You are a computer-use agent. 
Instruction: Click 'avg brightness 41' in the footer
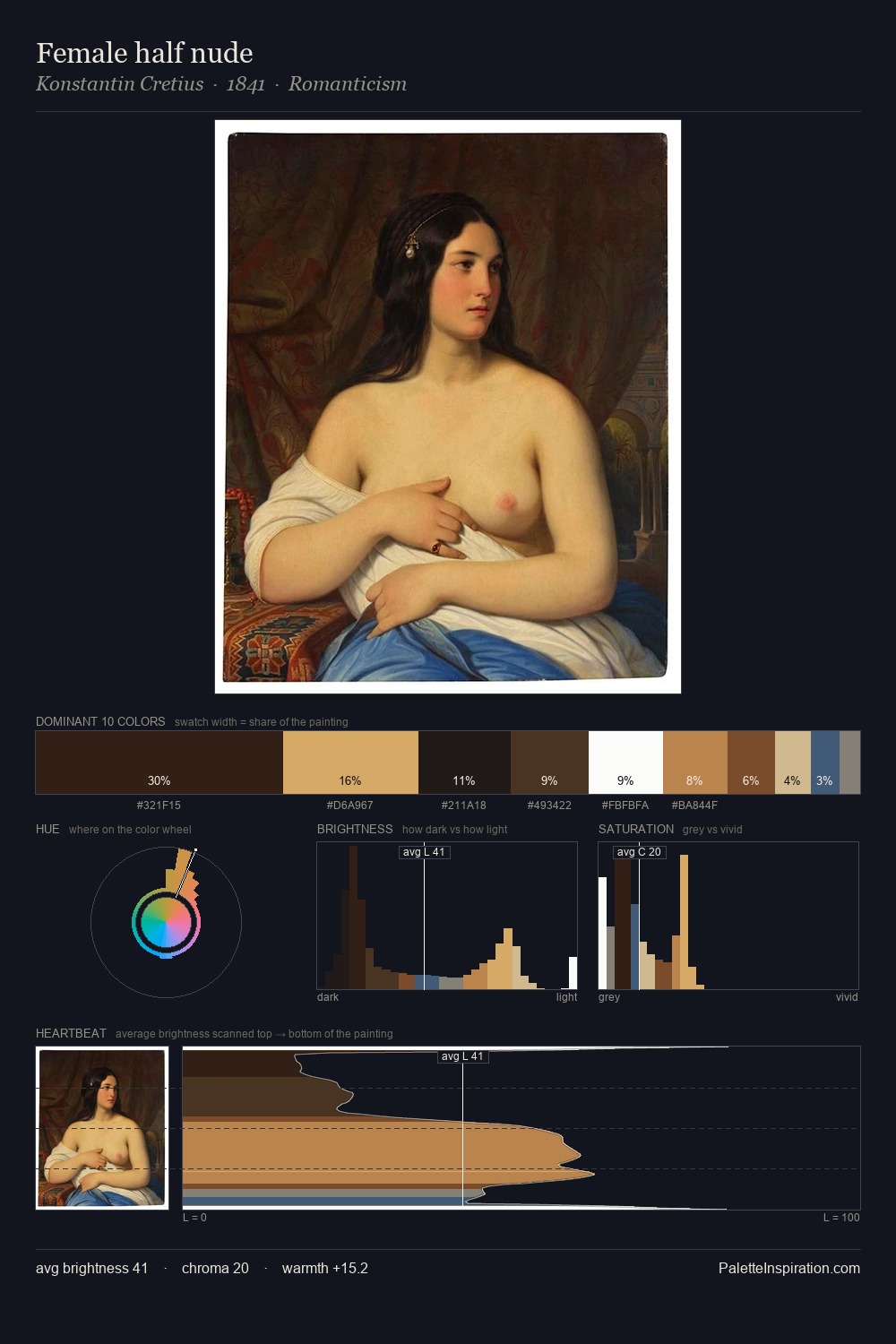click(x=91, y=1268)
